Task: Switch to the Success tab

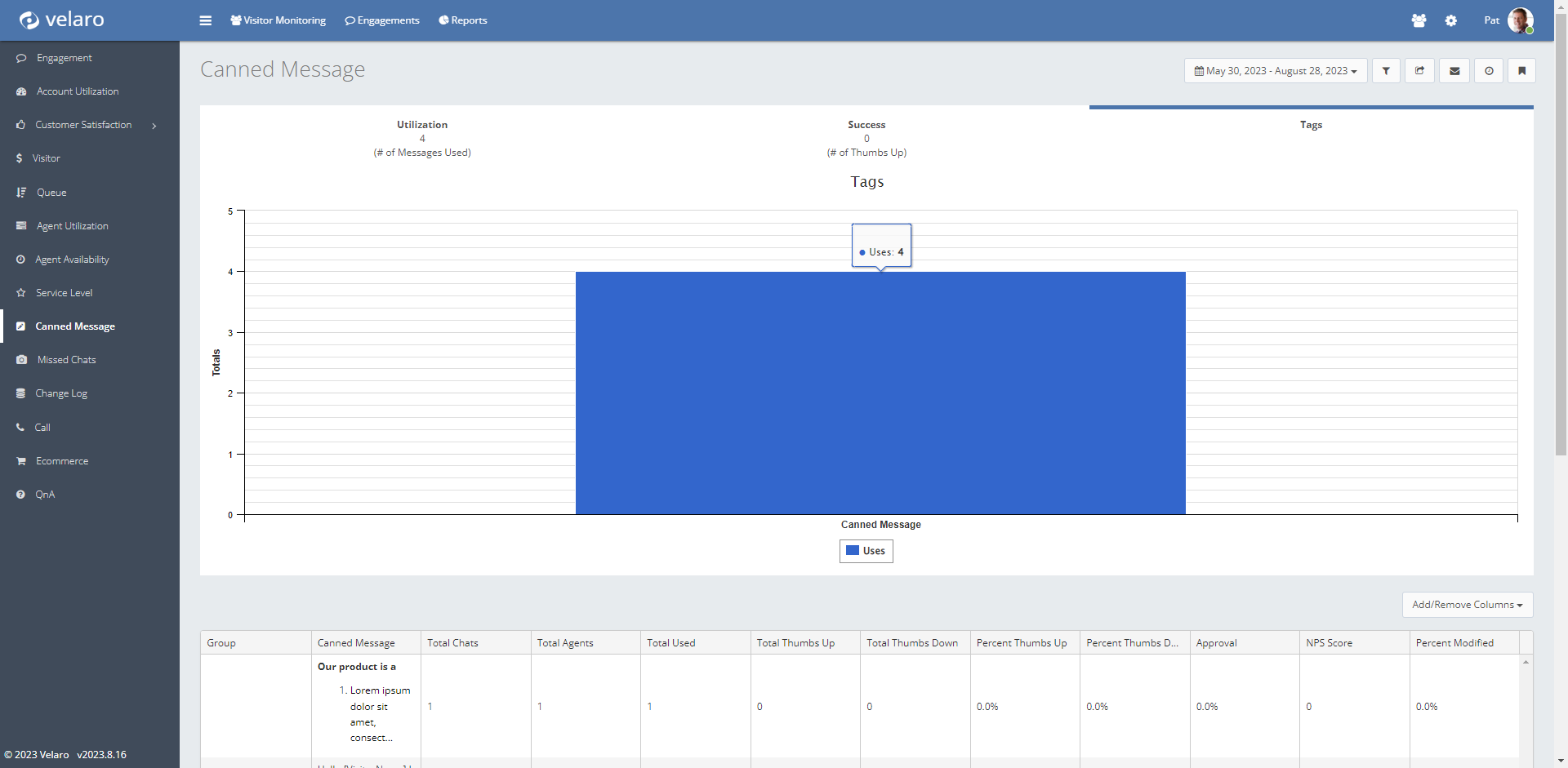Action: coord(866,138)
